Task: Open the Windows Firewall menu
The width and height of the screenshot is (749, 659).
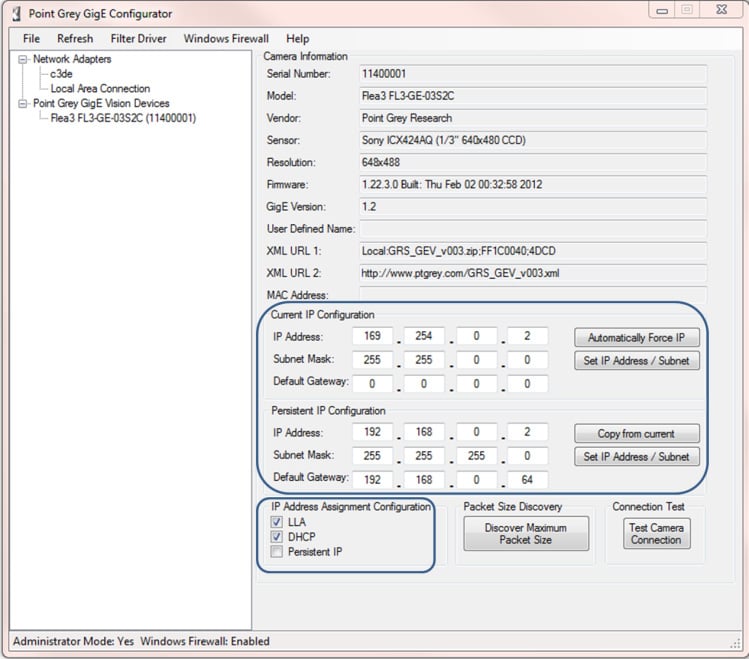Action: click(x=226, y=39)
